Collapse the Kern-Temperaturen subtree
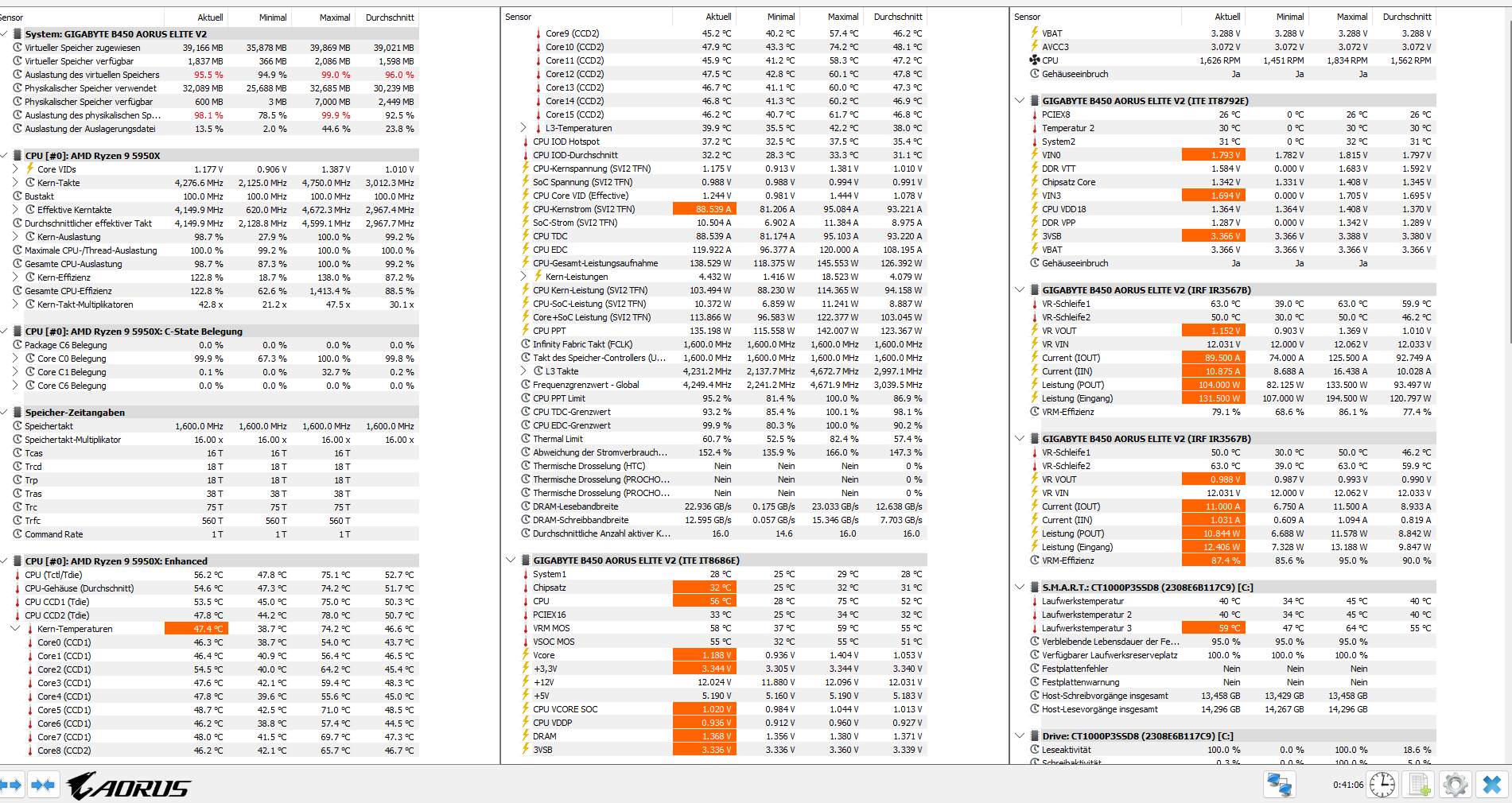 coord(15,629)
